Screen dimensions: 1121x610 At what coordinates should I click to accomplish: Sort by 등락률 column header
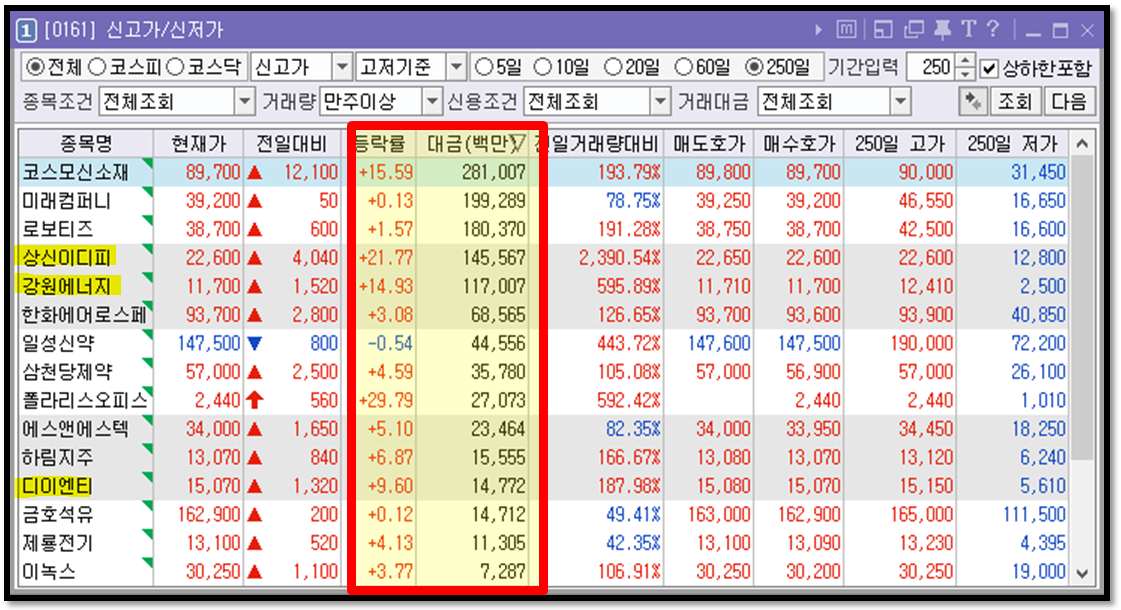[380, 144]
